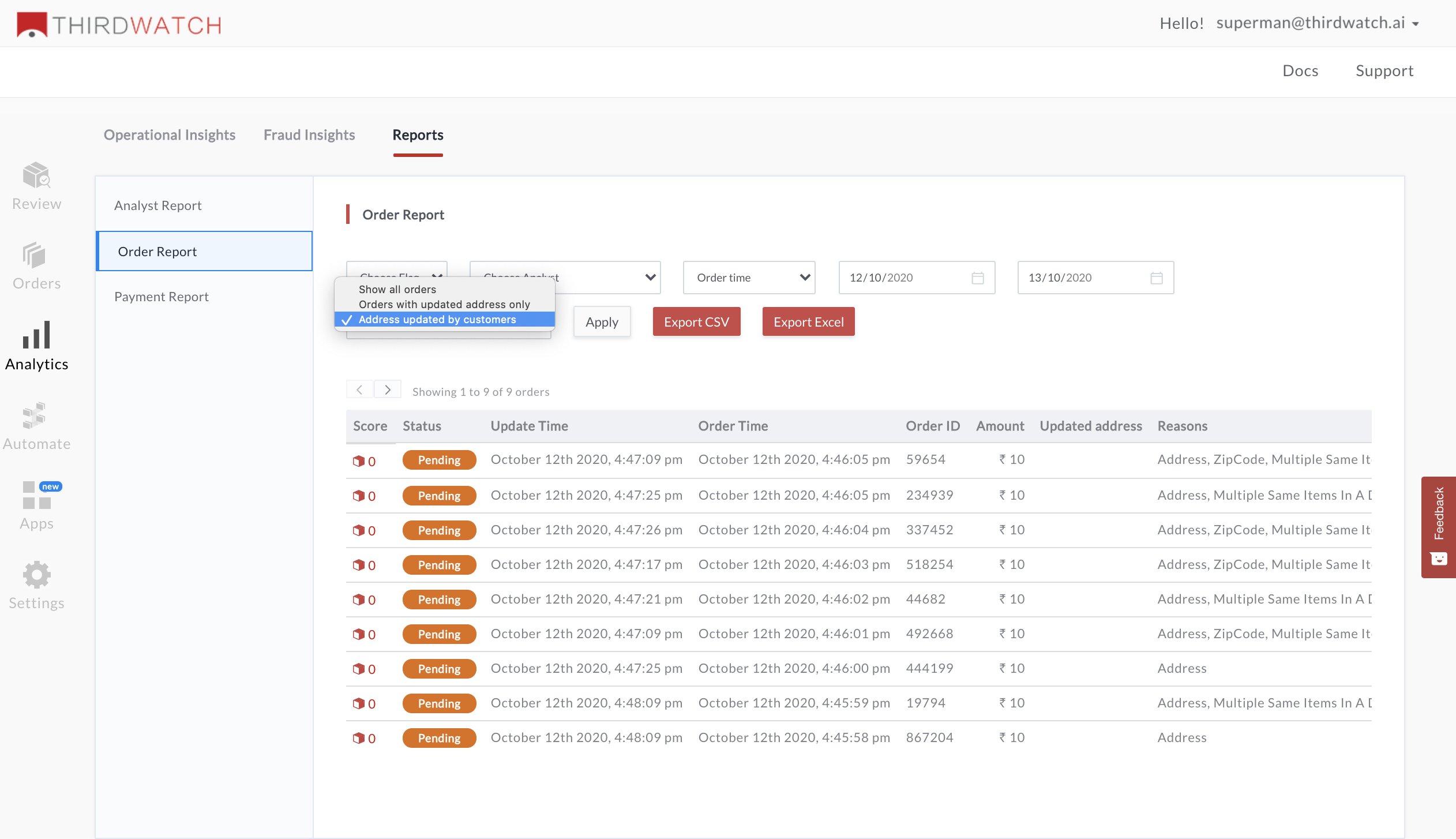This screenshot has width=1456, height=839.
Task: Click Pending status of order 867204
Action: coord(439,738)
